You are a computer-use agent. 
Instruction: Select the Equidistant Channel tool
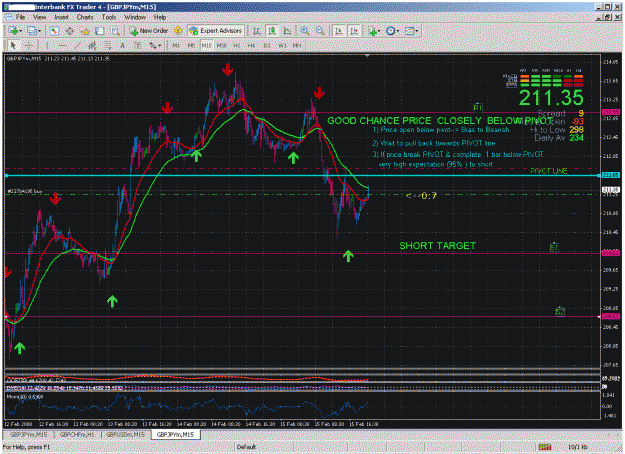(x=92, y=45)
